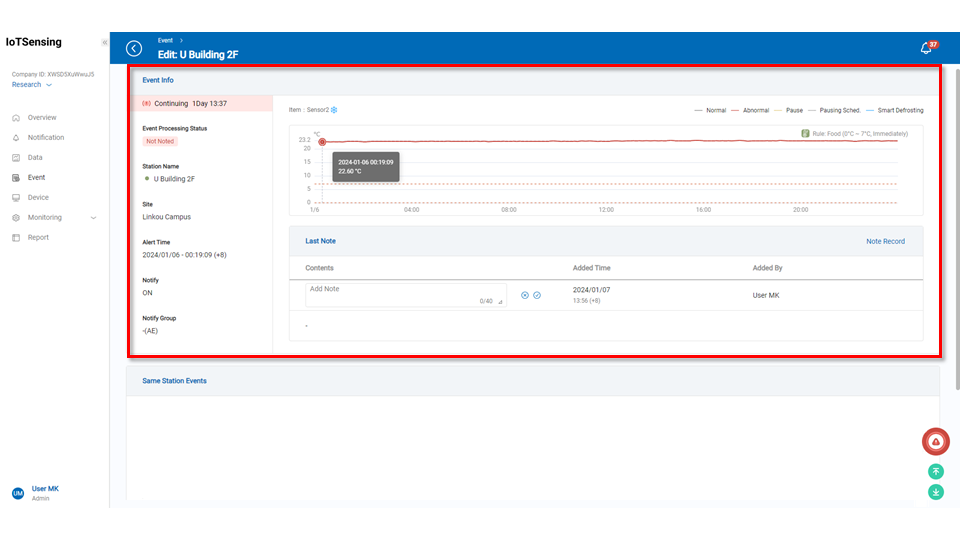Confirm the note with the checkmark icon

(x=537, y=295)
